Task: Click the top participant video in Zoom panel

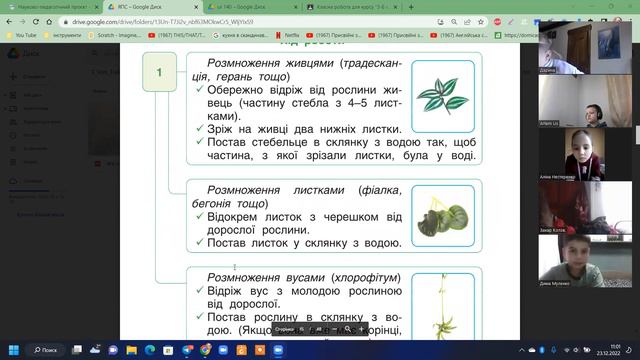Action: coord(585,48)
